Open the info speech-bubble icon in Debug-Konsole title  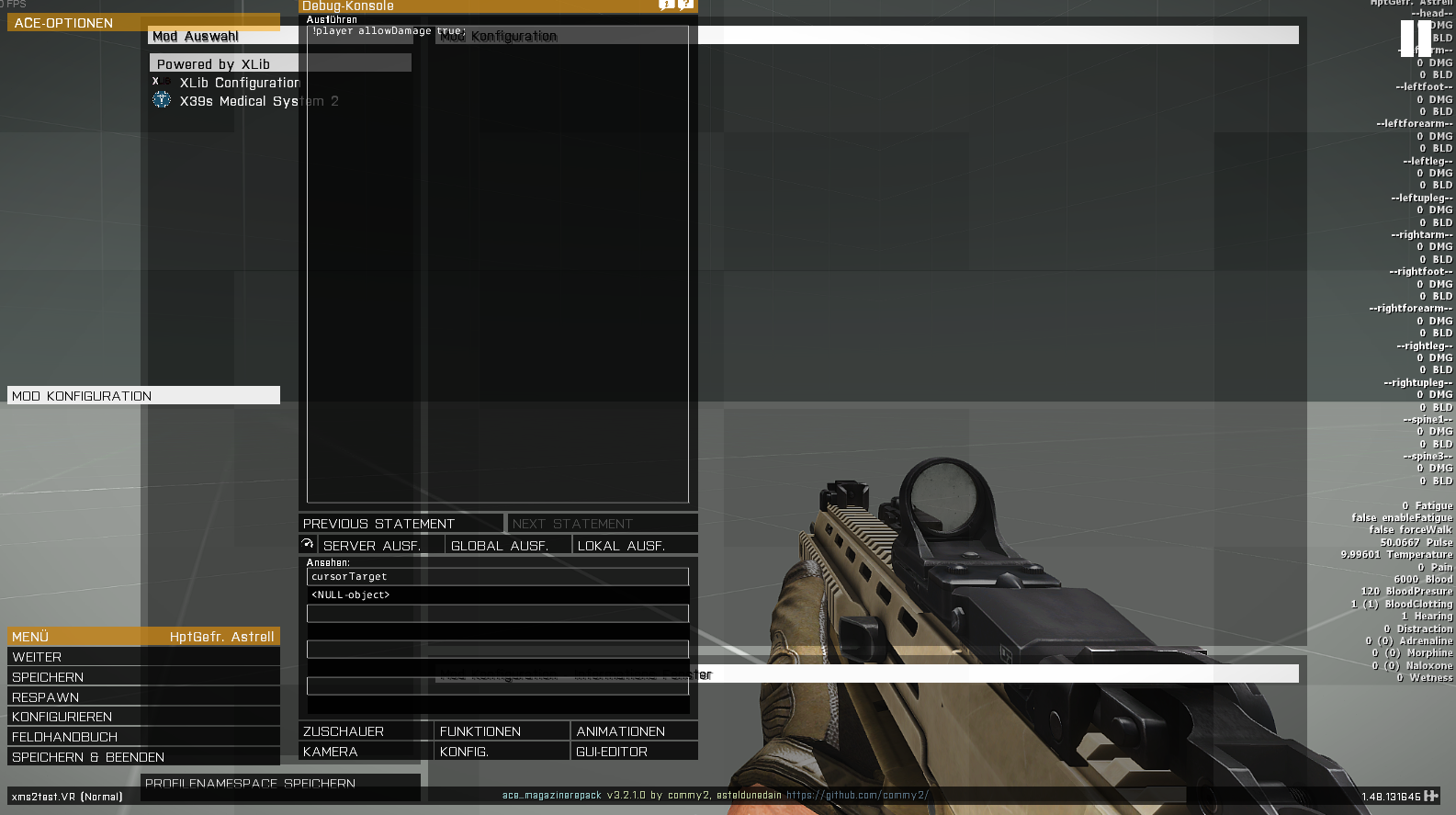(667, 5)
